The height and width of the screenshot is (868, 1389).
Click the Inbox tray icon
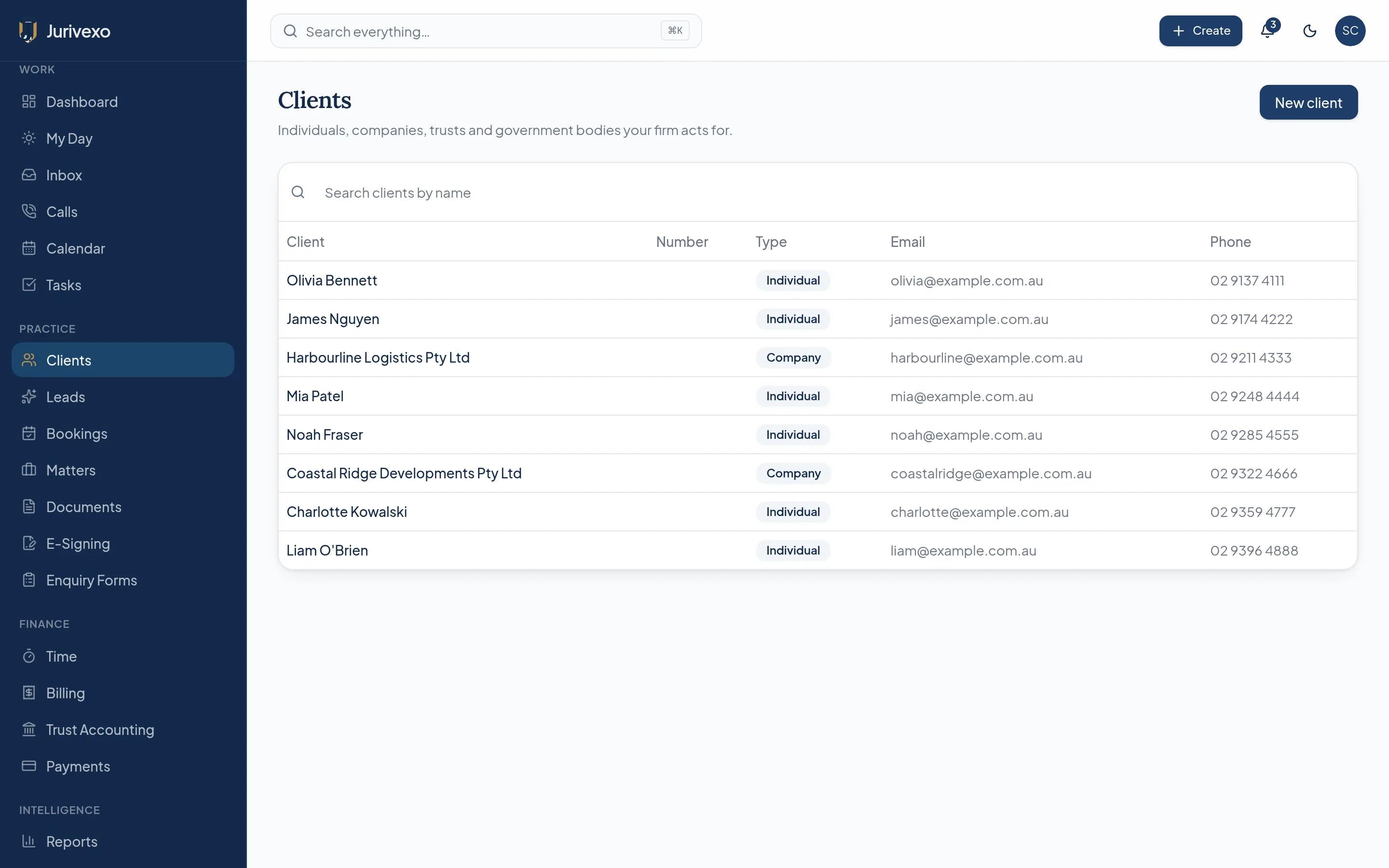(x=29, y=175)
